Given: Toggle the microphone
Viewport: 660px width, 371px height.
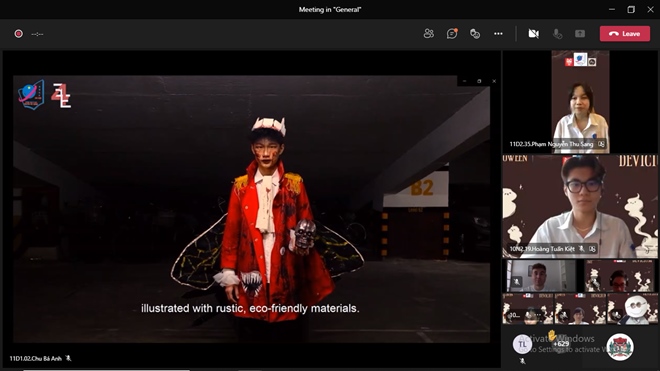Looking at the screenshot, I should click(x=557, y=34).
